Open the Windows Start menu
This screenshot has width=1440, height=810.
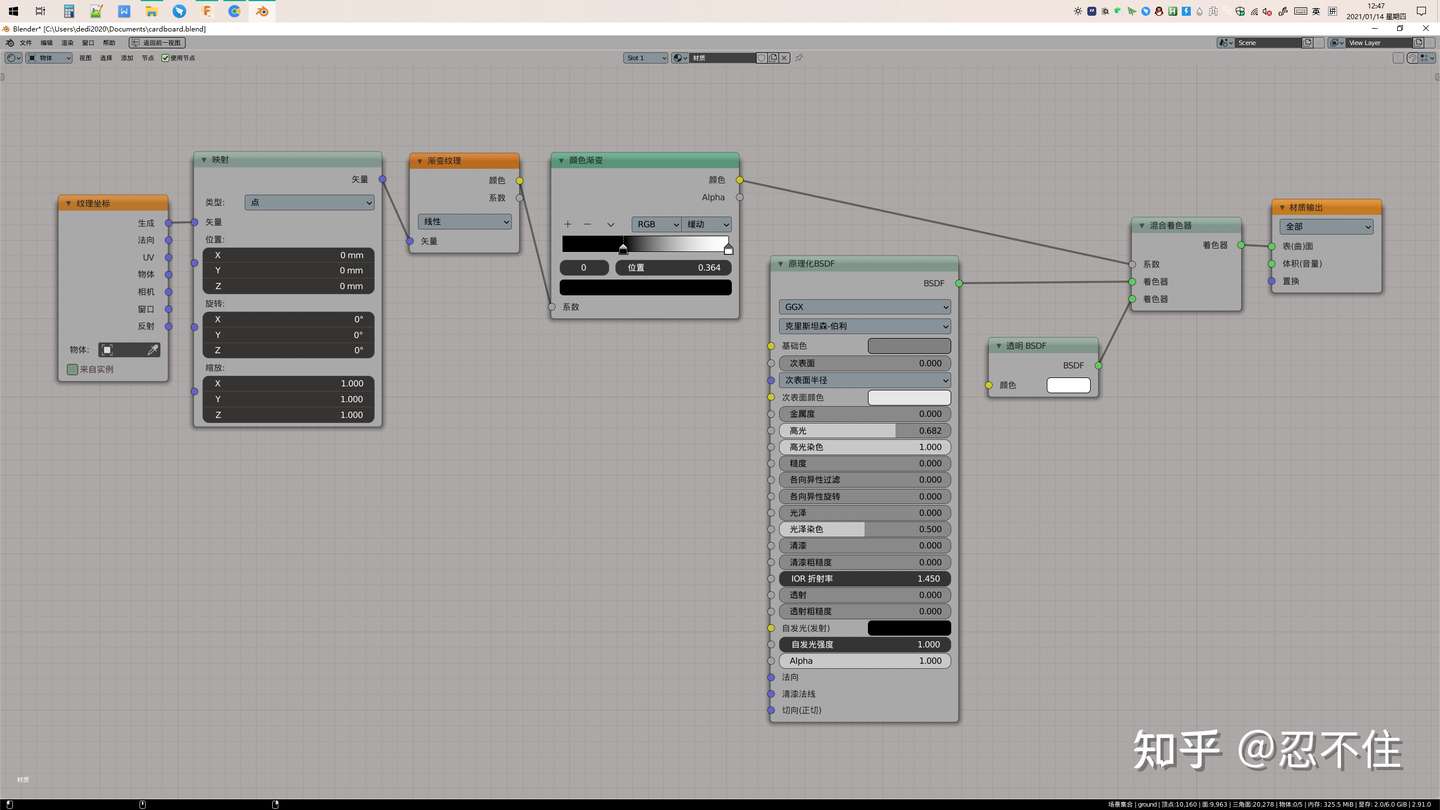point(13,11)
